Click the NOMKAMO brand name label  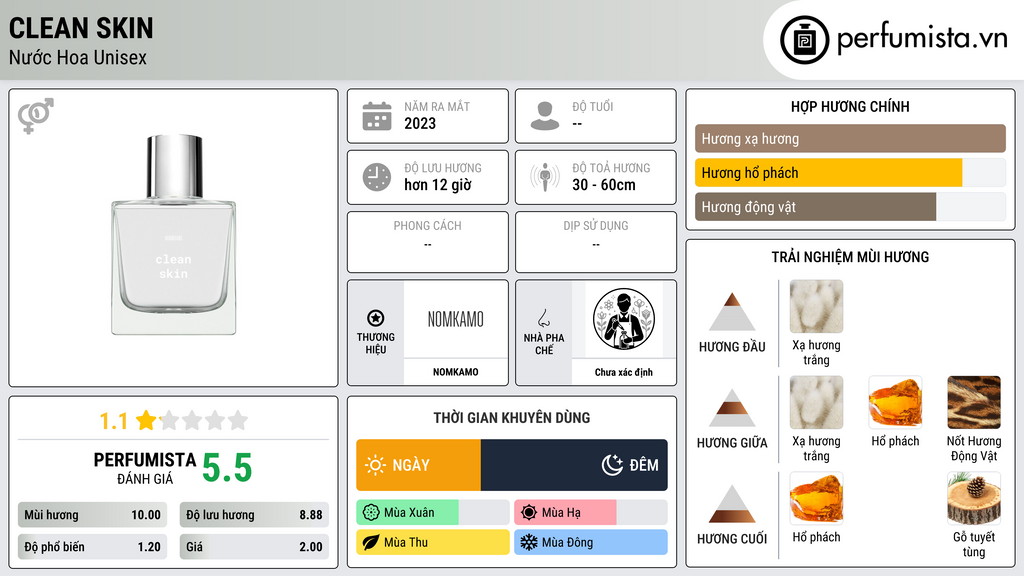[456, 372]
